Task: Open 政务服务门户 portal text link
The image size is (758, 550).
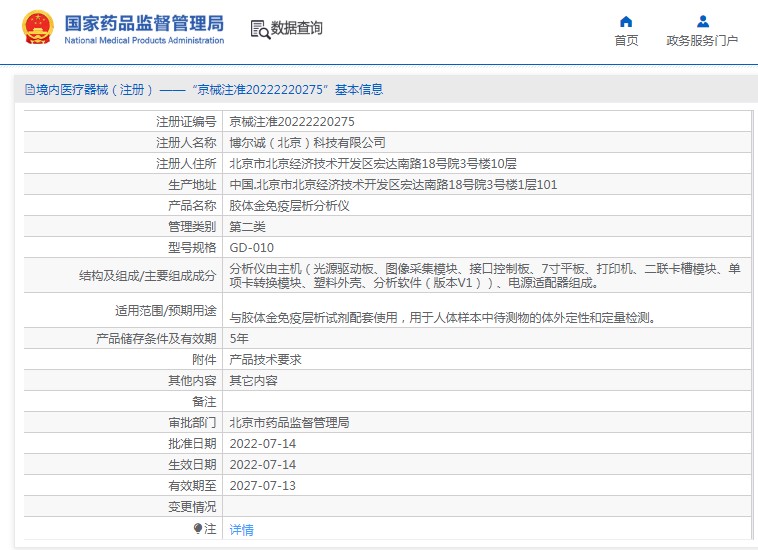Action: tap(702, 41)
